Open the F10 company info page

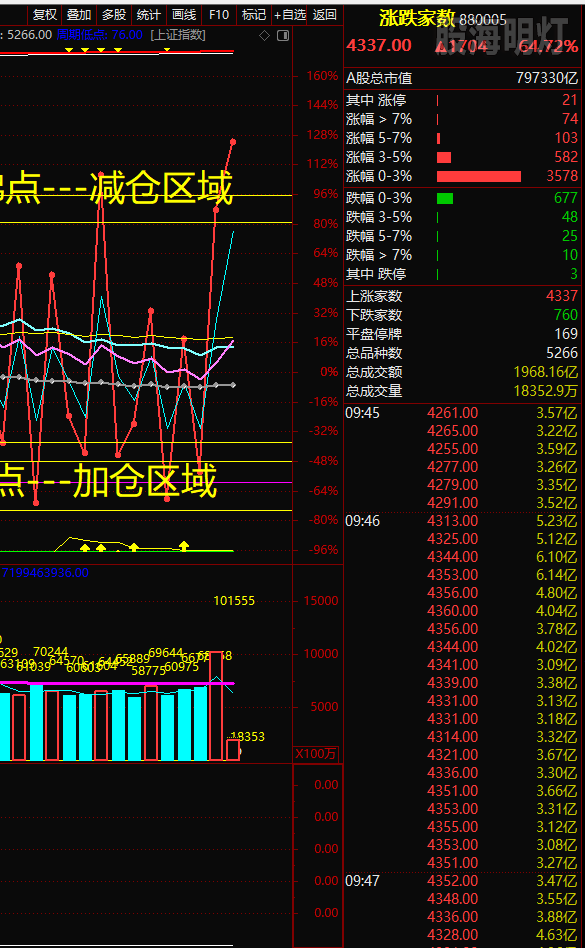coord(219,15)
